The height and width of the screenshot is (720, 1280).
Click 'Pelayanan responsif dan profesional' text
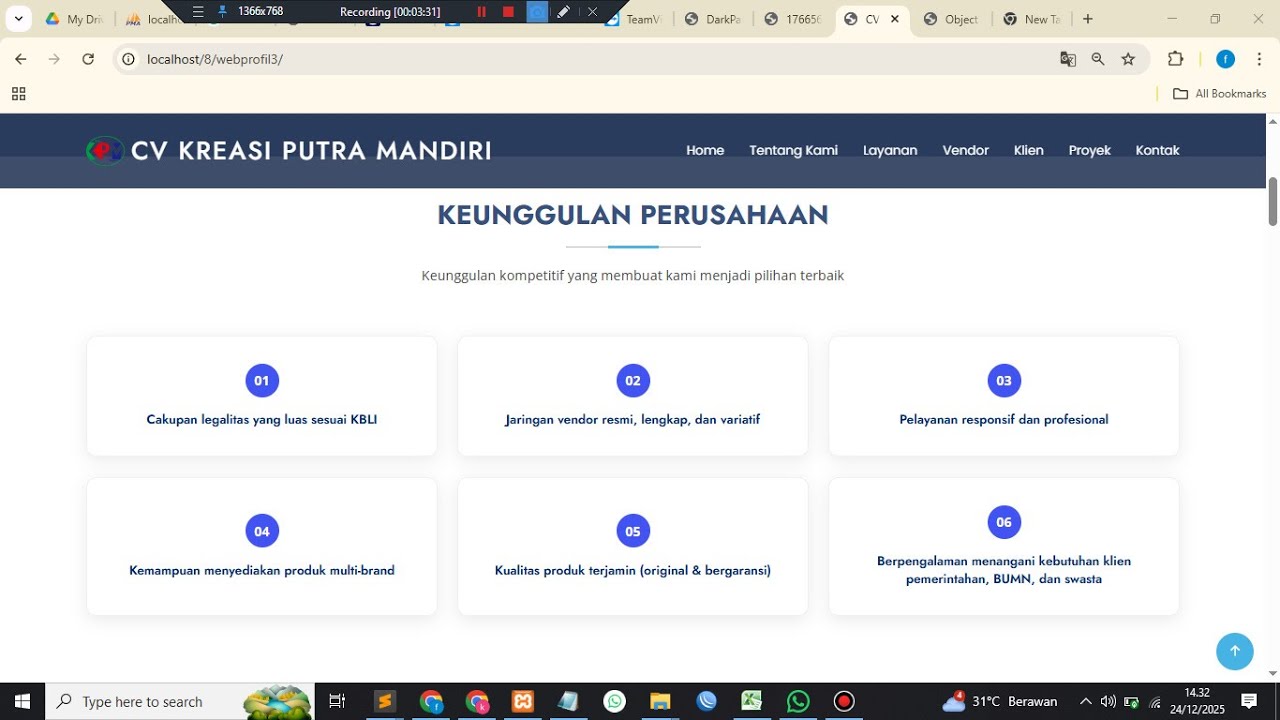click(x=1004, y=420)
